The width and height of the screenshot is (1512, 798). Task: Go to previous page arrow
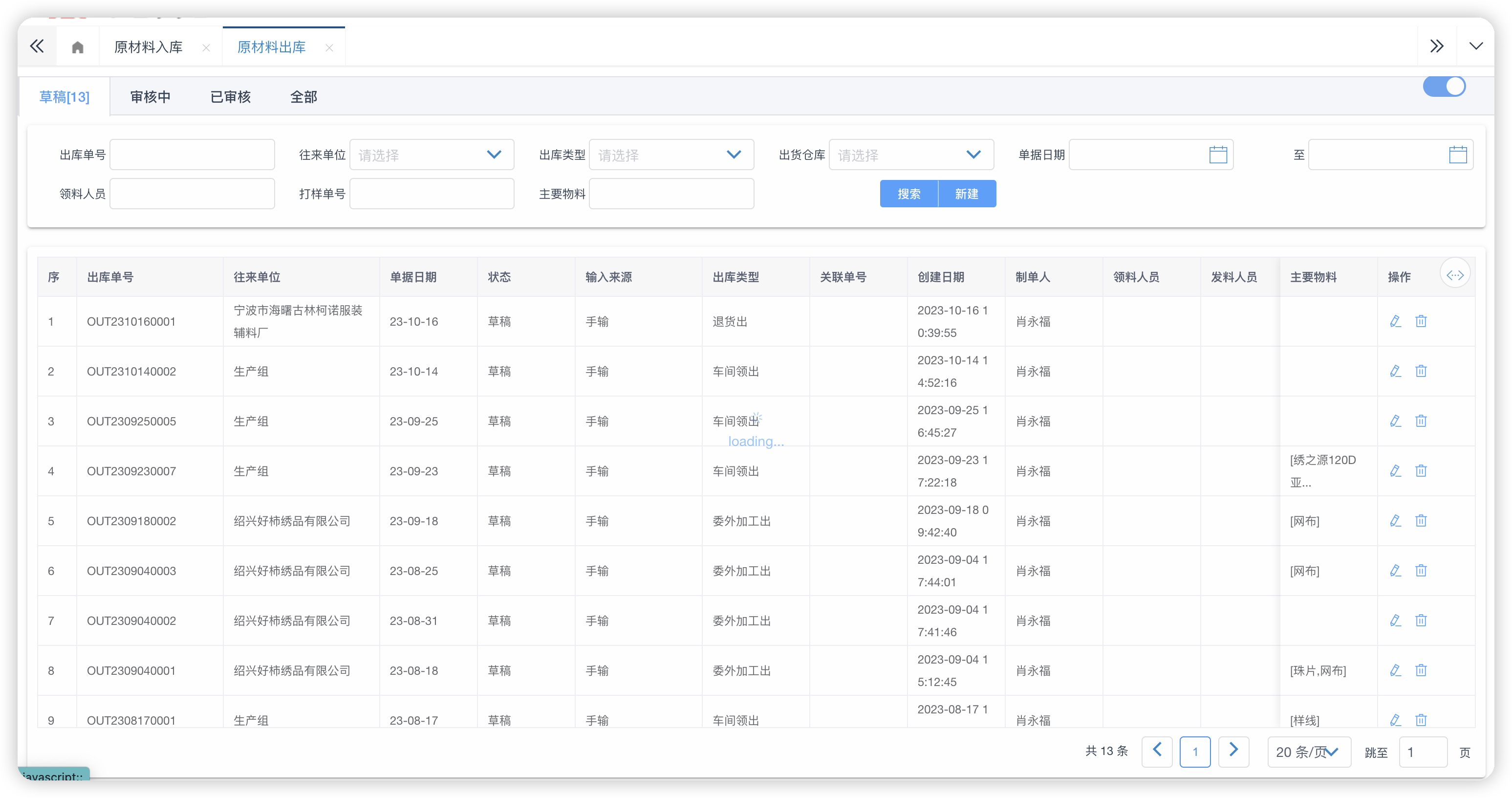pos(1157,752)
